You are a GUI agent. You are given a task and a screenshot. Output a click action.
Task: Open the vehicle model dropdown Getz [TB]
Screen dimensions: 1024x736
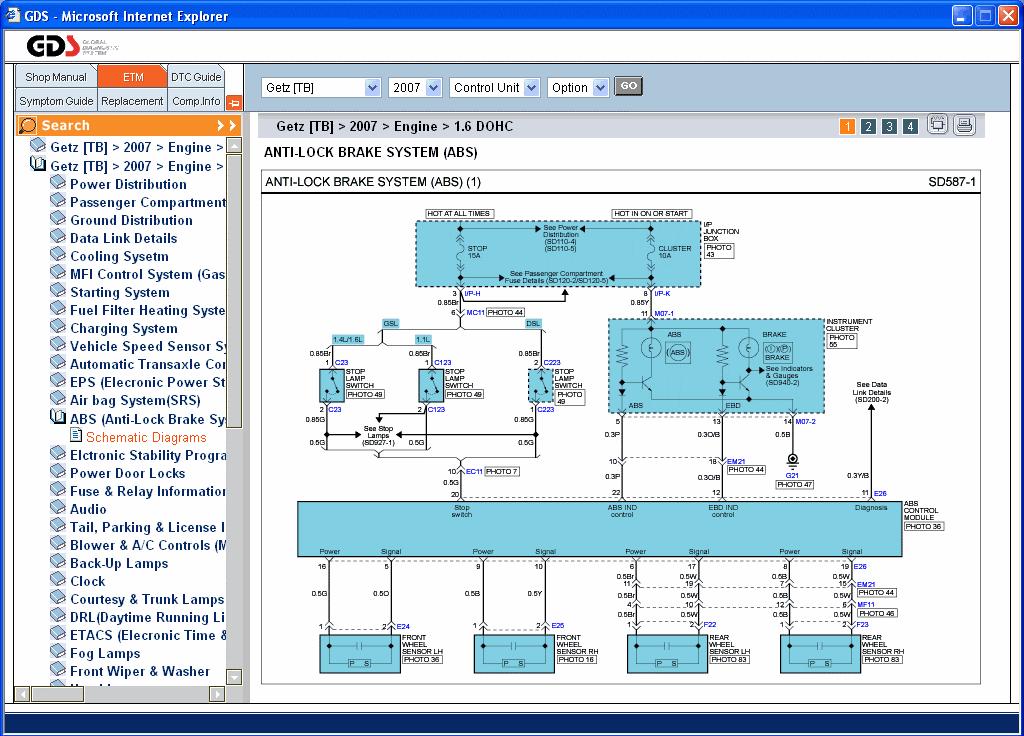[321, 88]
